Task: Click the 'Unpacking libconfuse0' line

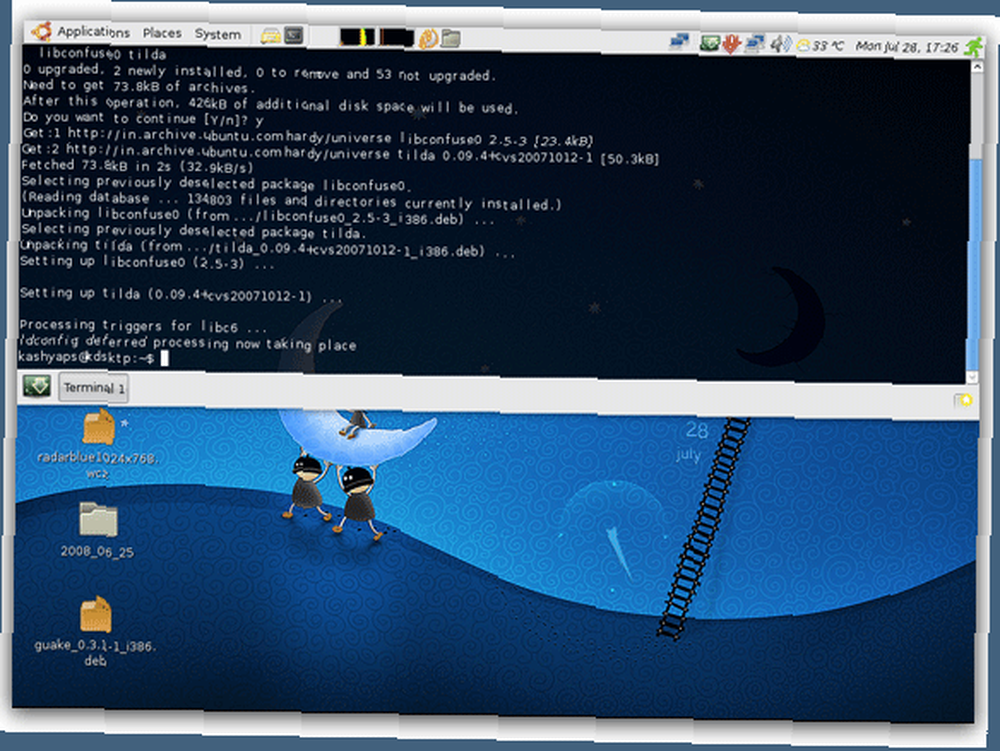Action: click(x=257, y=217)
